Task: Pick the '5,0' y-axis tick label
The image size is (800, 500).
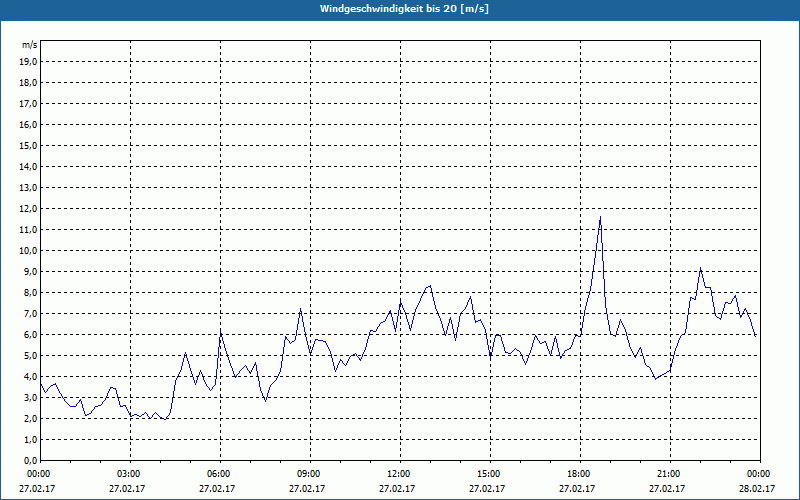Action: (30, 356)
